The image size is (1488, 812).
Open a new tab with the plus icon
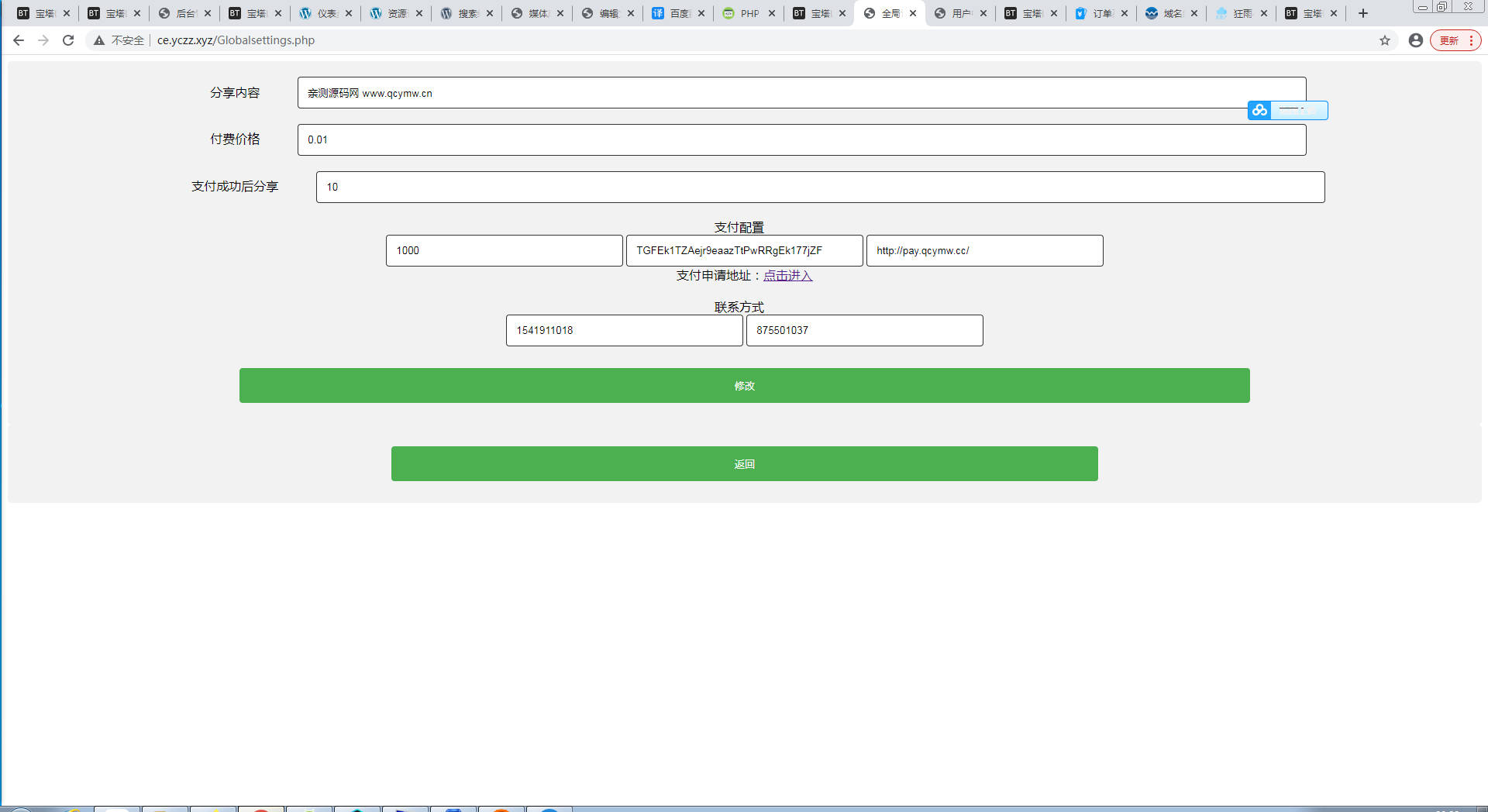1363,13
